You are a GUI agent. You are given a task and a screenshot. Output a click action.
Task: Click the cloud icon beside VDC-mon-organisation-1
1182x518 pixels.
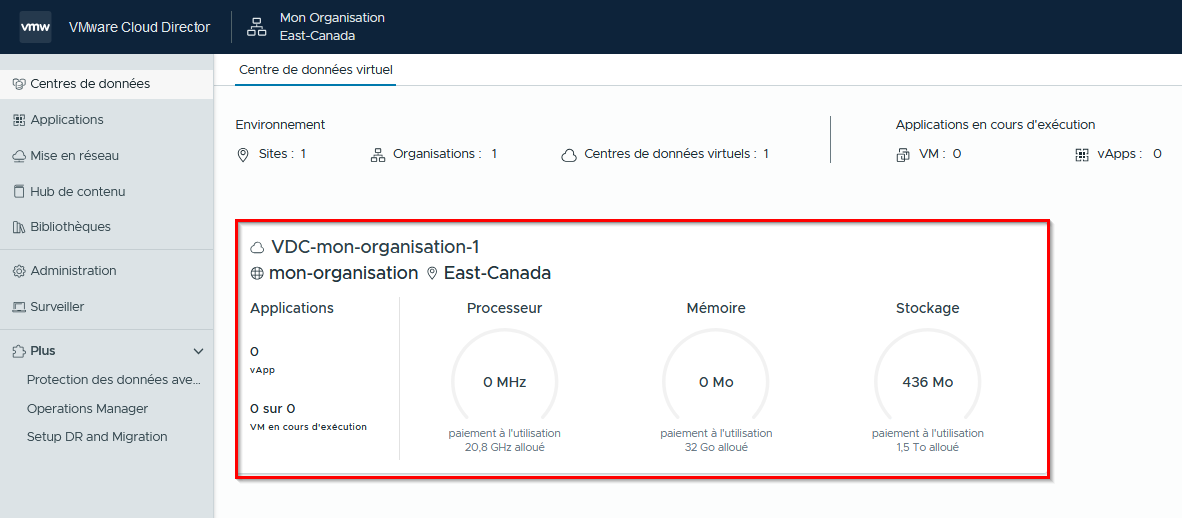257,247
